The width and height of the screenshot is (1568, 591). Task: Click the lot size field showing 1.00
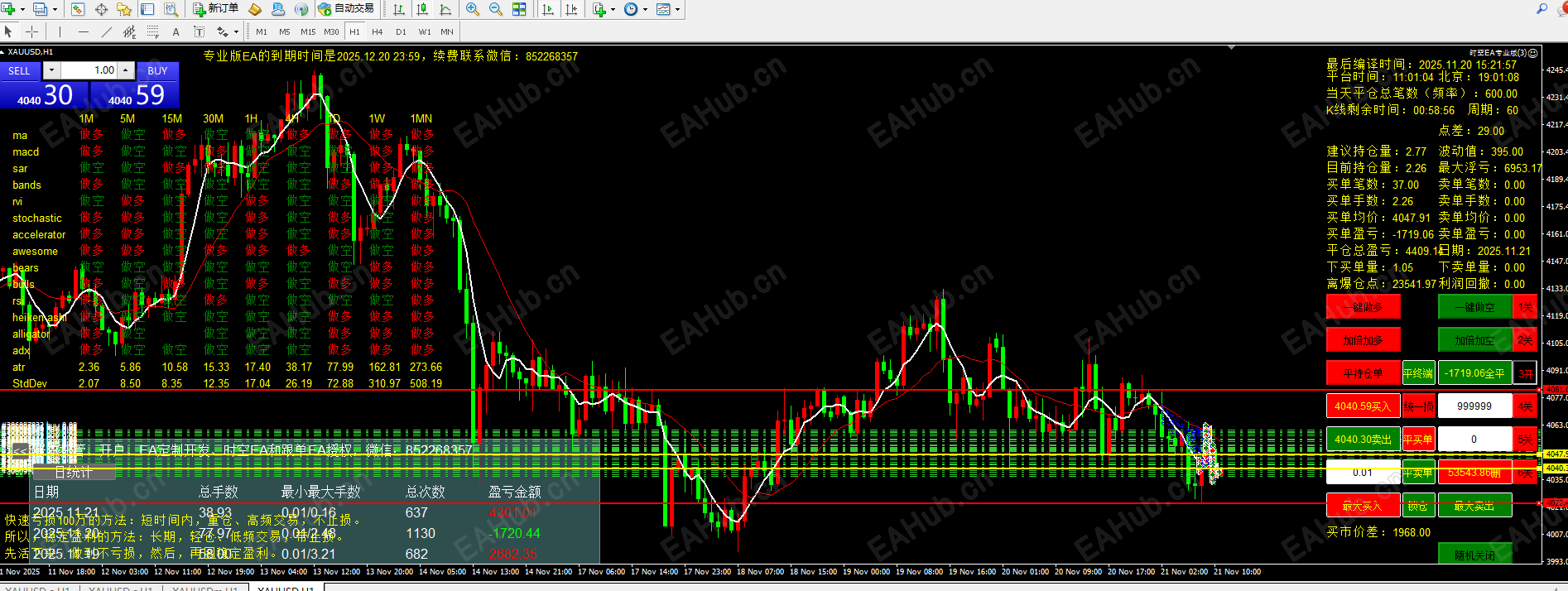[x=89, y=70]
